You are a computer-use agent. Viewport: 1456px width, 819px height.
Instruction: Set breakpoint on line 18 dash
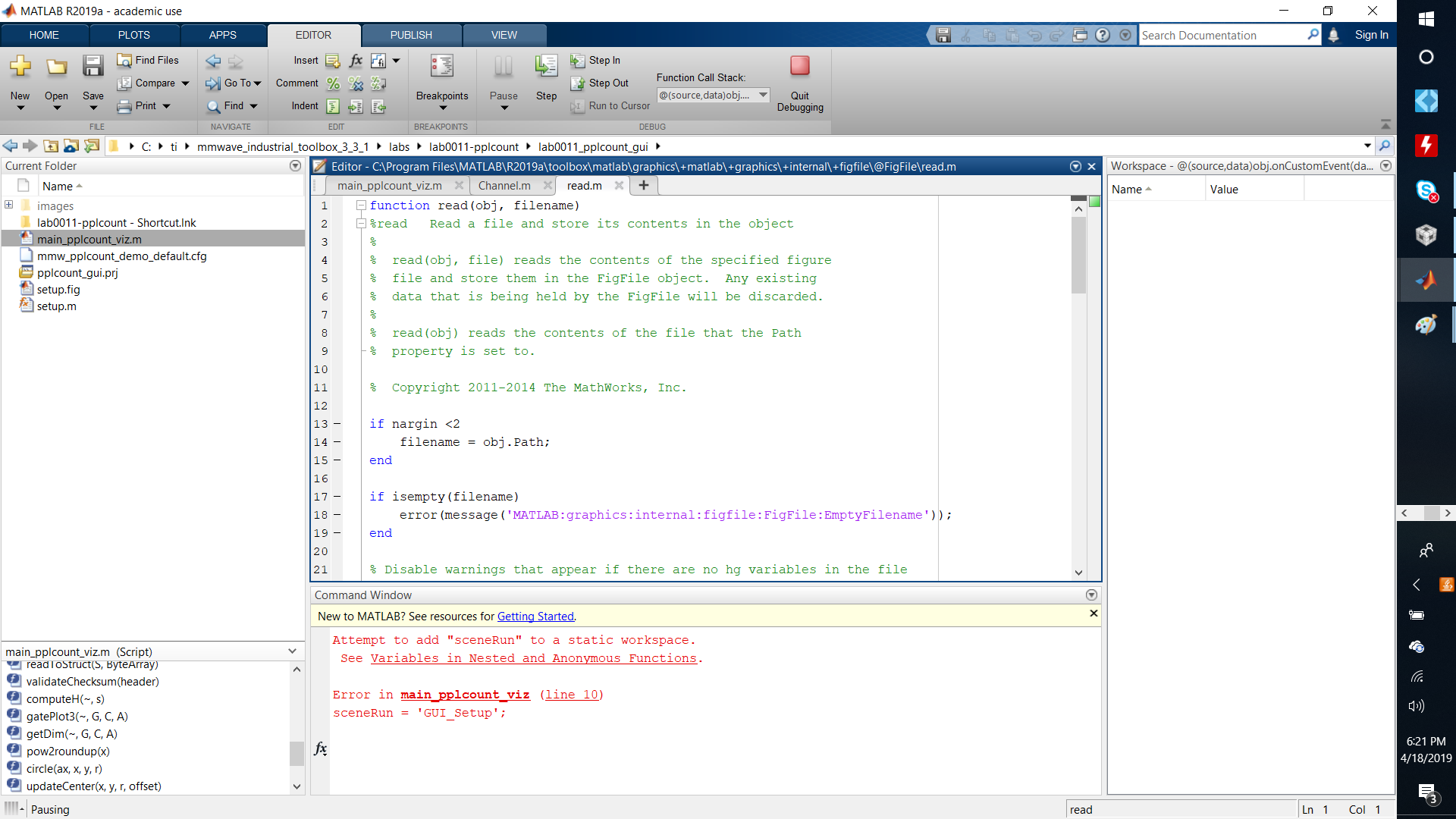point(337,515)
